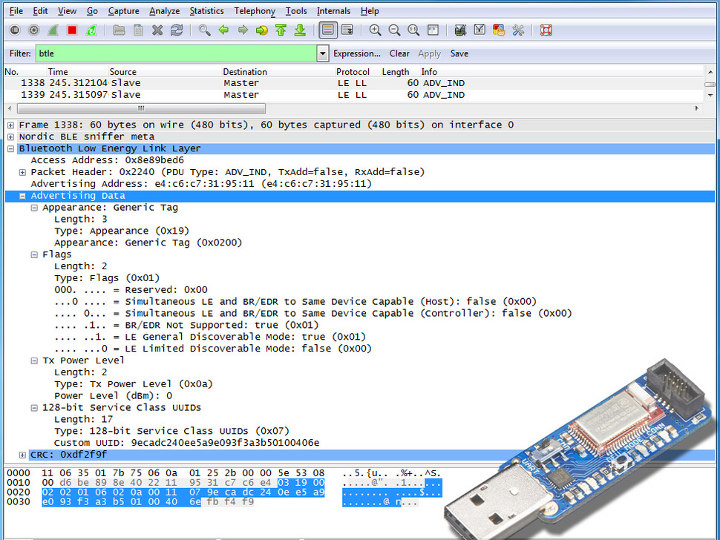
Task: Open the Statistics menu
Action: (x=207, y=11)
